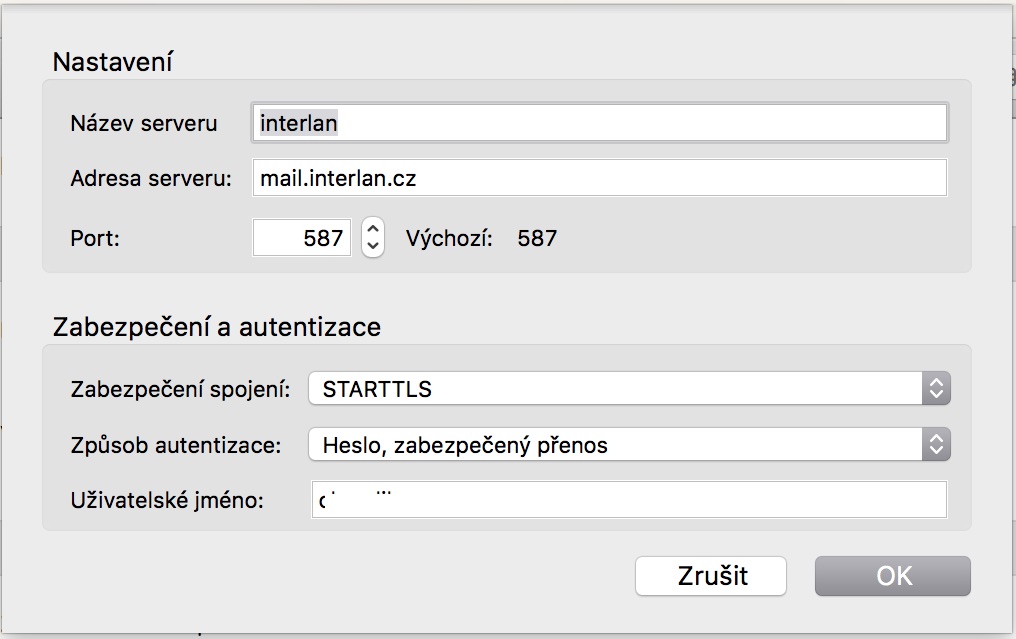Open the Způsob autentizace dropdown
1016x639 pixels.
click(x=629, y=445)
